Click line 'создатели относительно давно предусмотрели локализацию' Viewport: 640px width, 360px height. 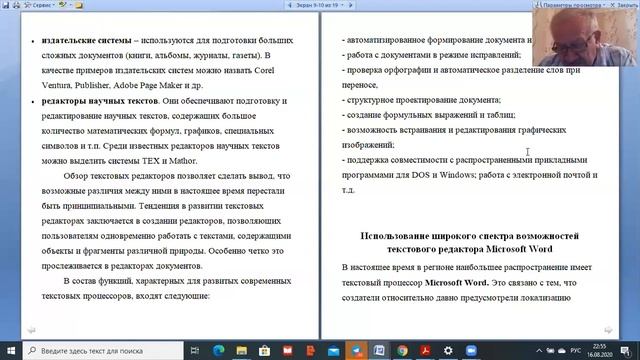[456, 298]
